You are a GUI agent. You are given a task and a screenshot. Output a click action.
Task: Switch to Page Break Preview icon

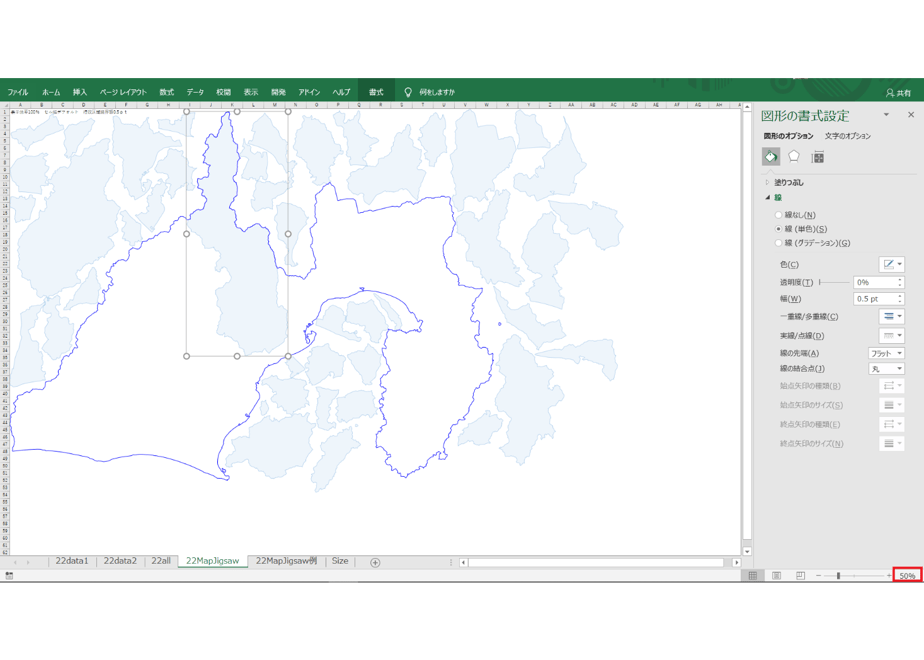pos(800,575)
